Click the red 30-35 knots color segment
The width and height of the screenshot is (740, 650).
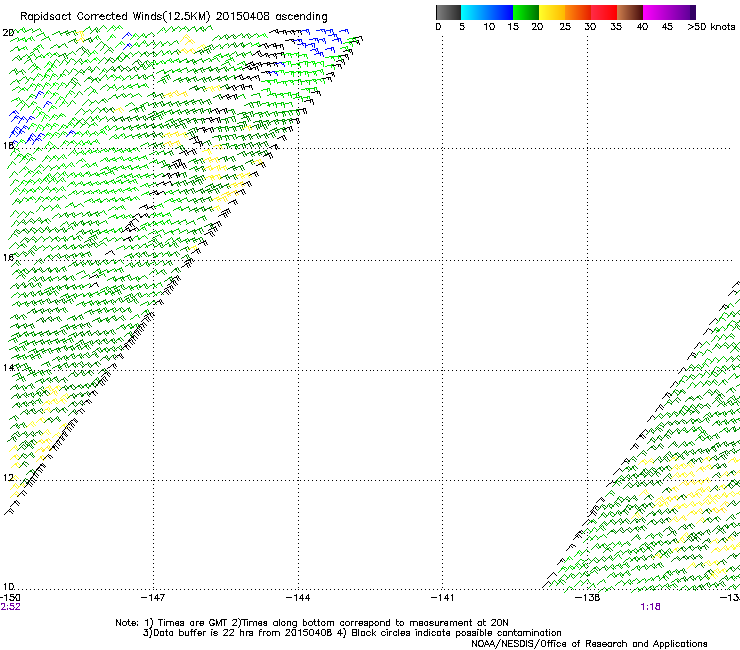(604, 12)
